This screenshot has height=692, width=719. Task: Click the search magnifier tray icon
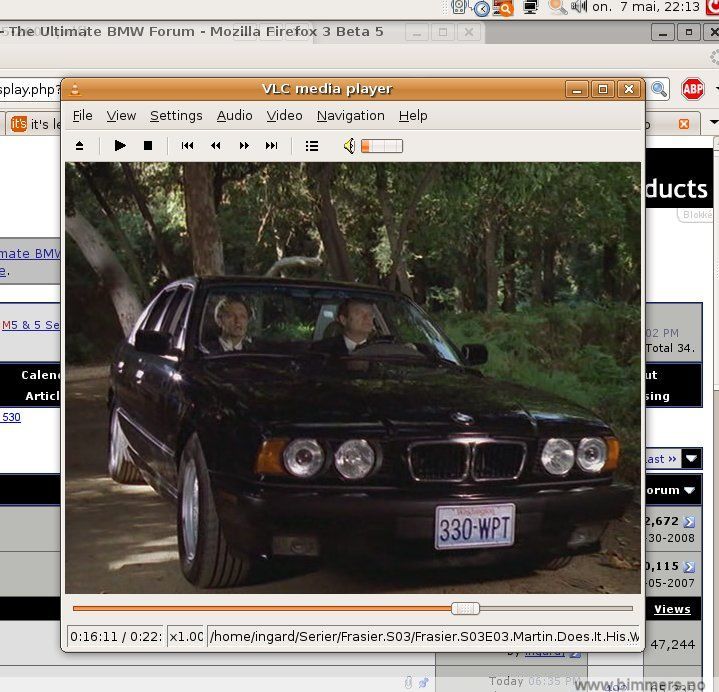click(558, 7)
